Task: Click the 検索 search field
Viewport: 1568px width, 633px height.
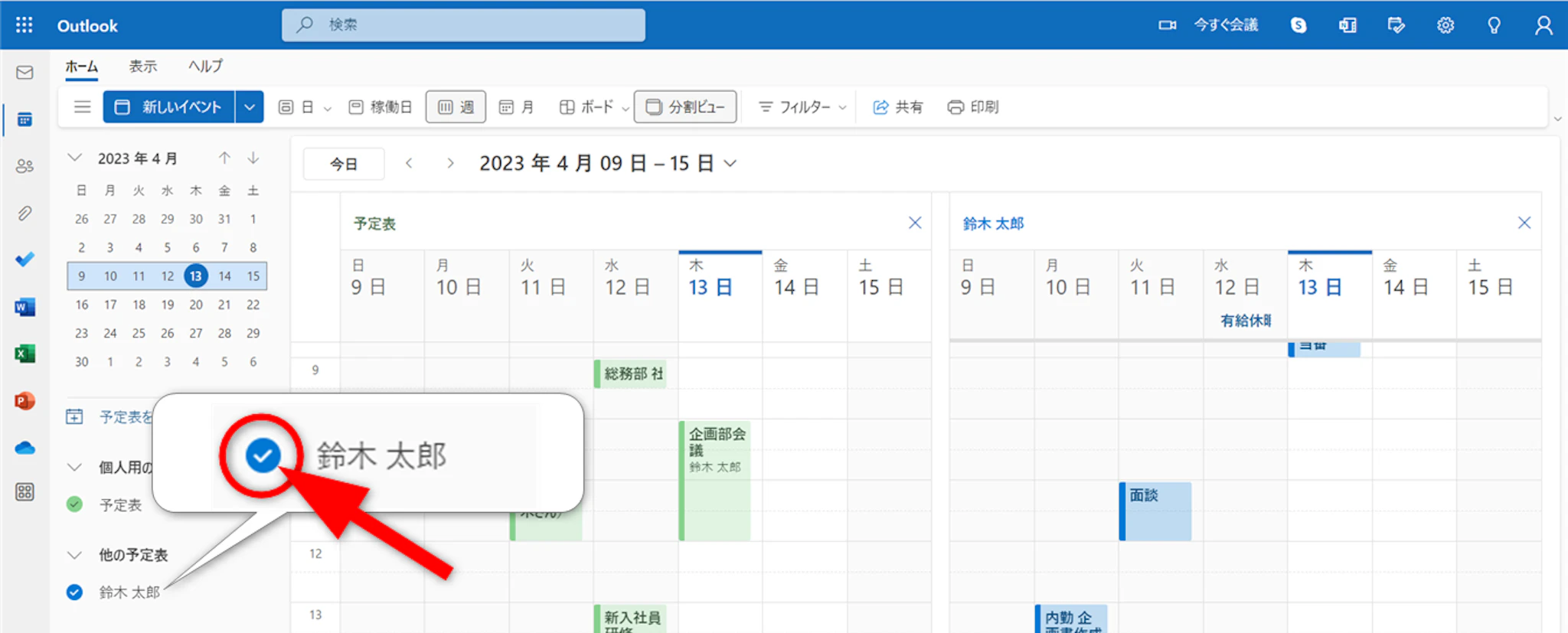Action: [x=463, y=25]
